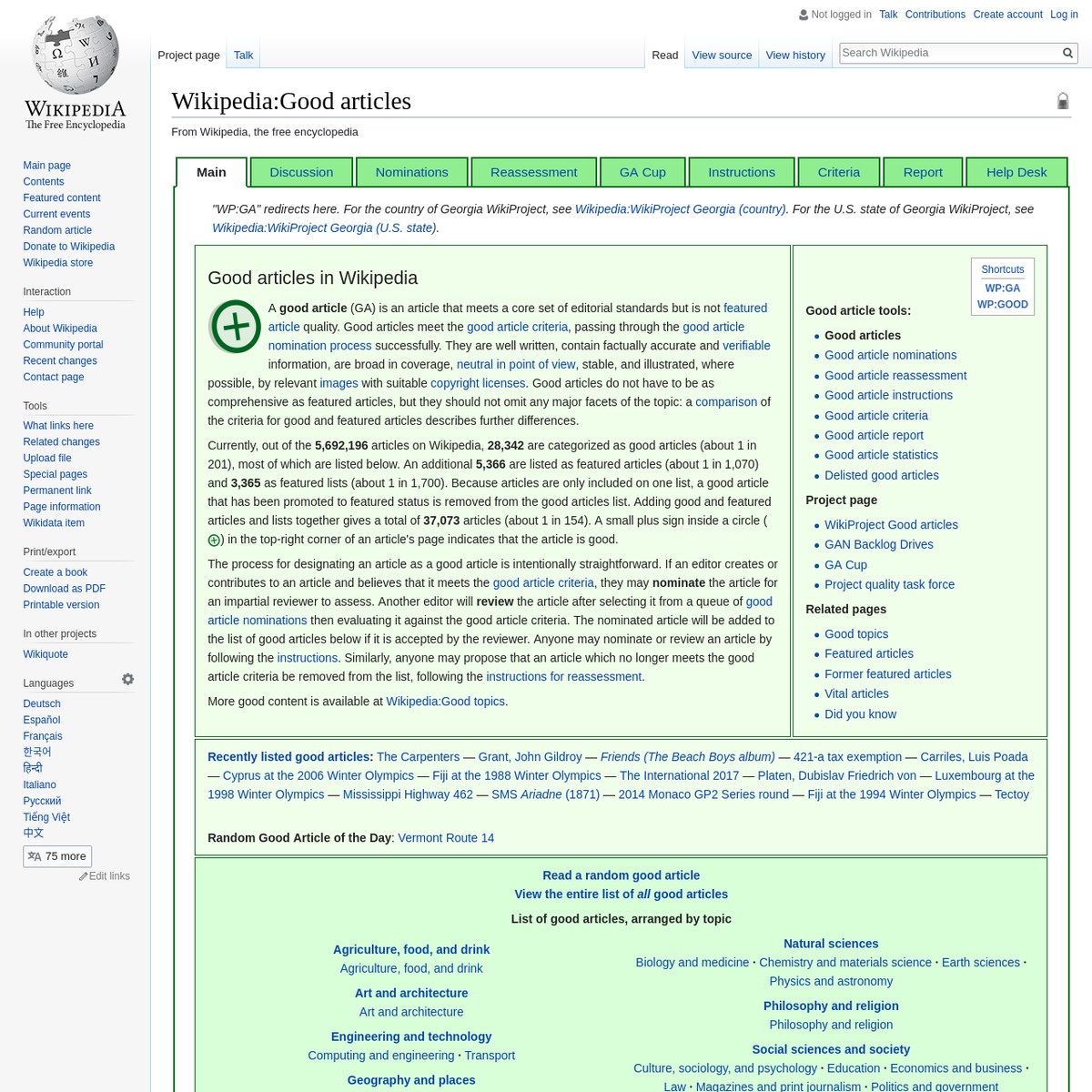
Task: Click the small inline green plus icon
Action: pyautogui.click(x=214, y=541)
